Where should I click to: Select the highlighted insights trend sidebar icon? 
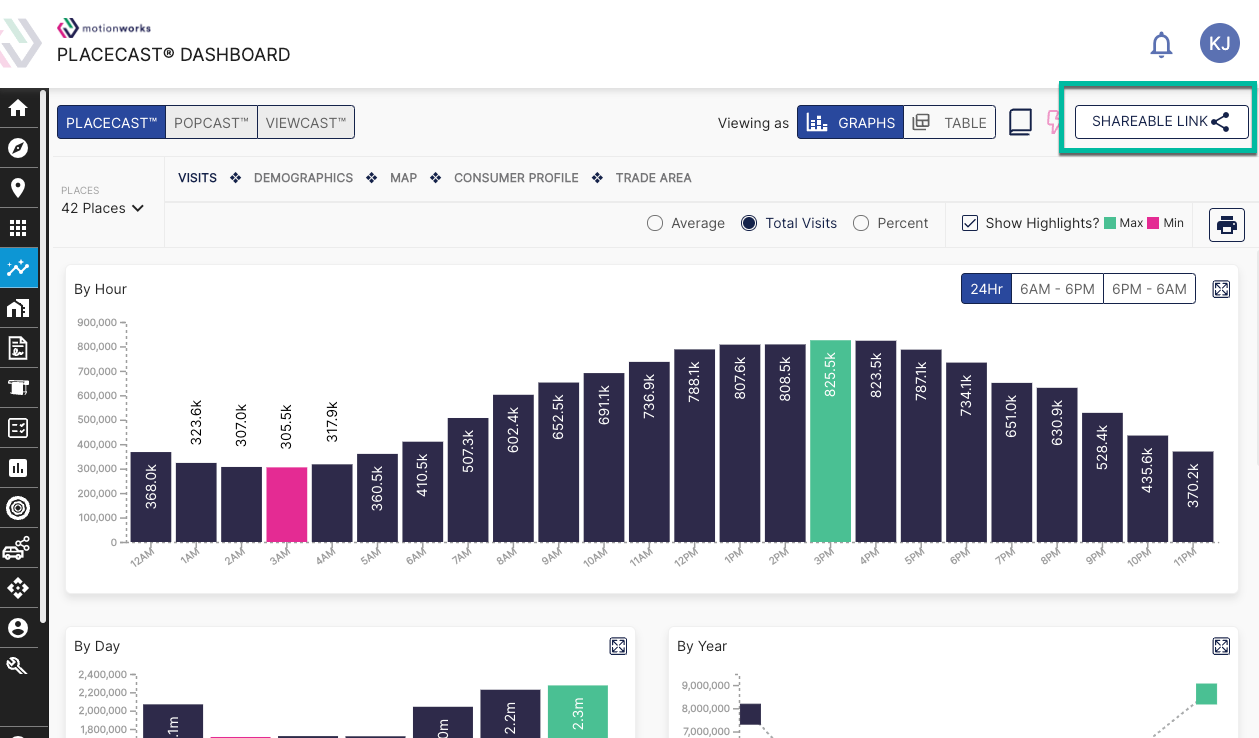click(x=18, y=268)
